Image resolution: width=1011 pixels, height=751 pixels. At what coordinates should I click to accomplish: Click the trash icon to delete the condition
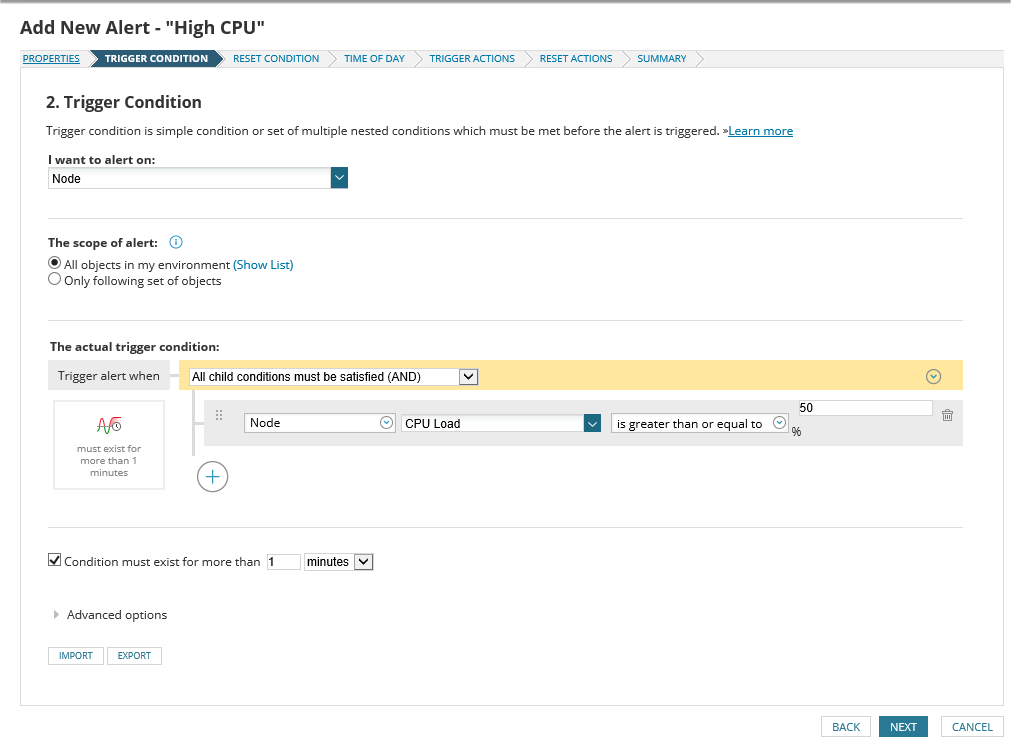point(947,414)
